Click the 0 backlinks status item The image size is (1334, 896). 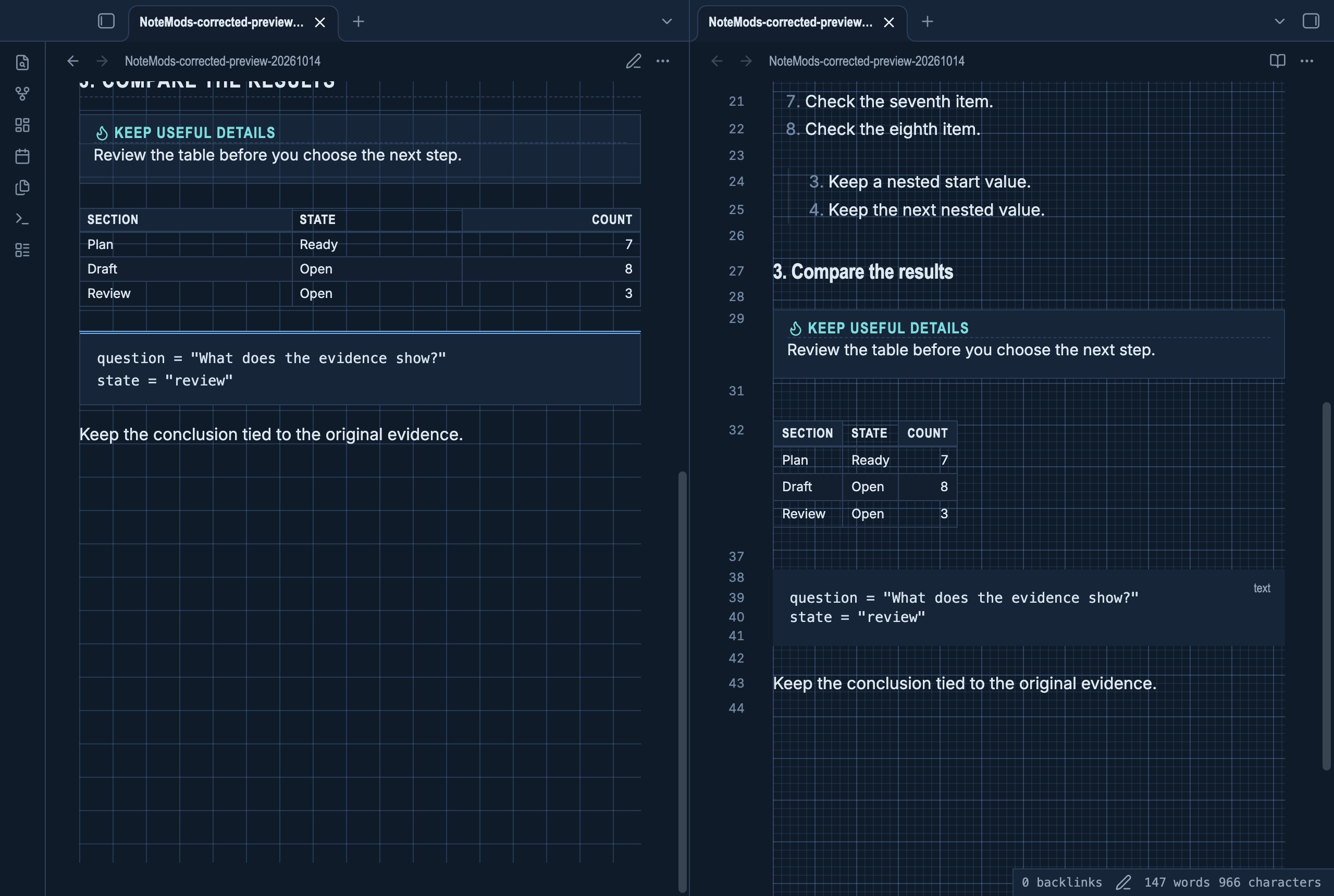[1062, 882]
